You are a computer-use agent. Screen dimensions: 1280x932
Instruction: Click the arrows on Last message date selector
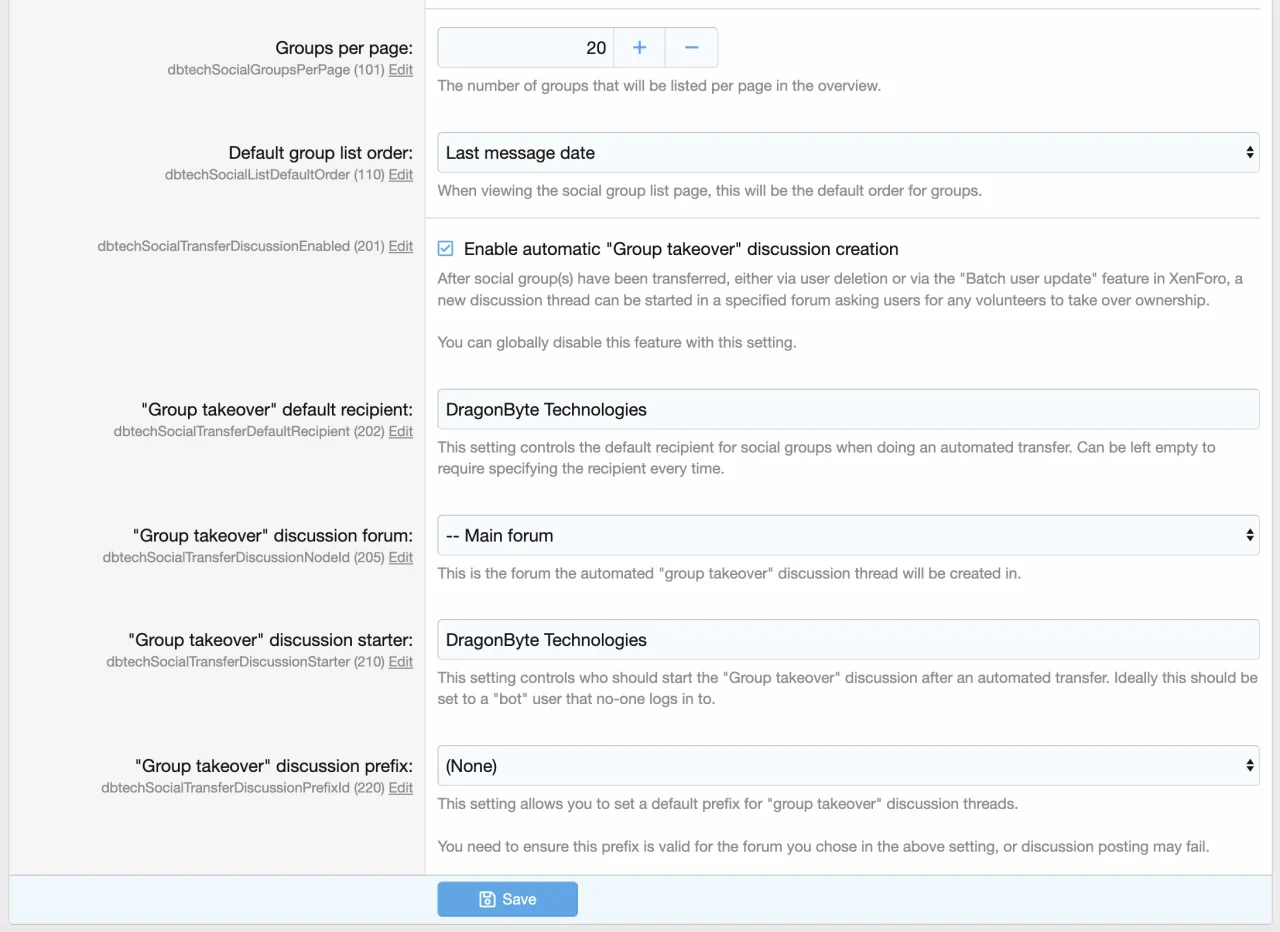[1249, 153]
